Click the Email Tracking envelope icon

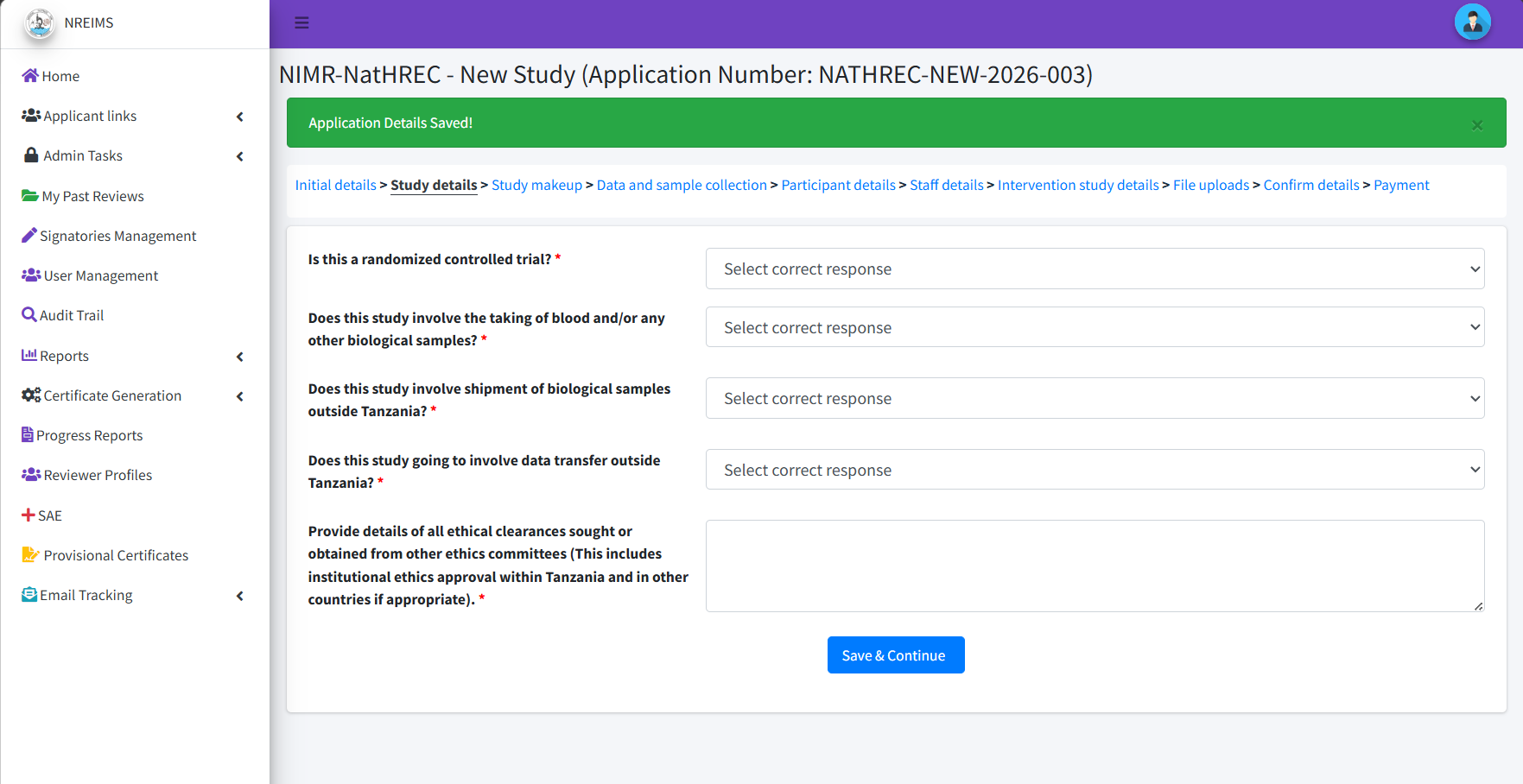click(29, 594)
